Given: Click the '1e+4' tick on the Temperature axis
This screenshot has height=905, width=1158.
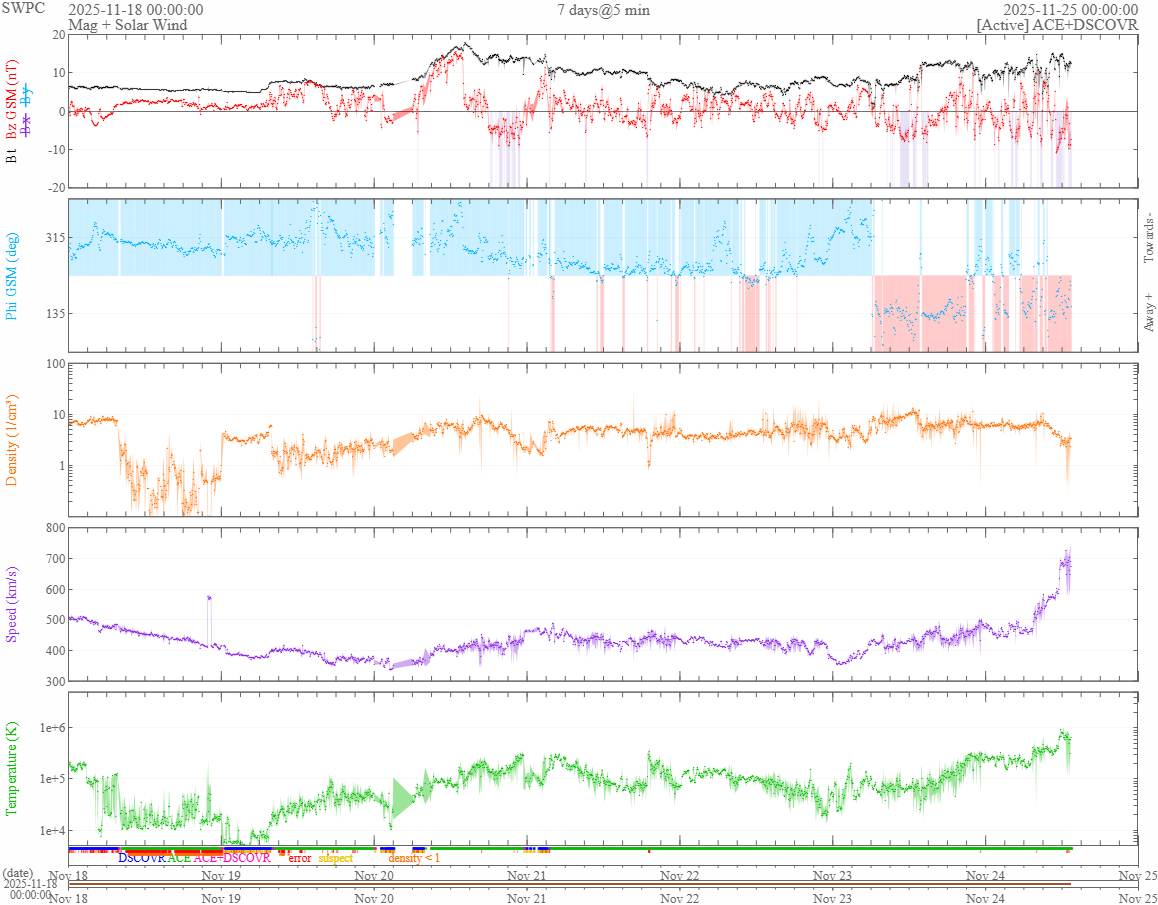Looking at the screenshot, I should coord(52,830).
